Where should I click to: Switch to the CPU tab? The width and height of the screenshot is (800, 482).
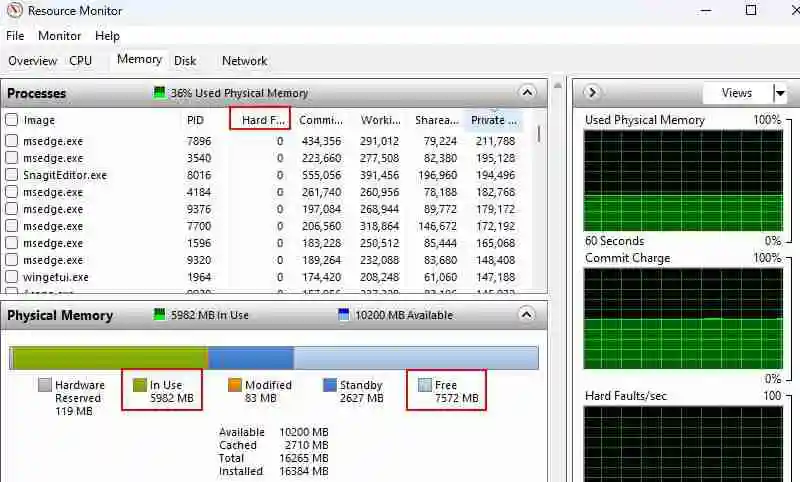click(x=81, y=61)
